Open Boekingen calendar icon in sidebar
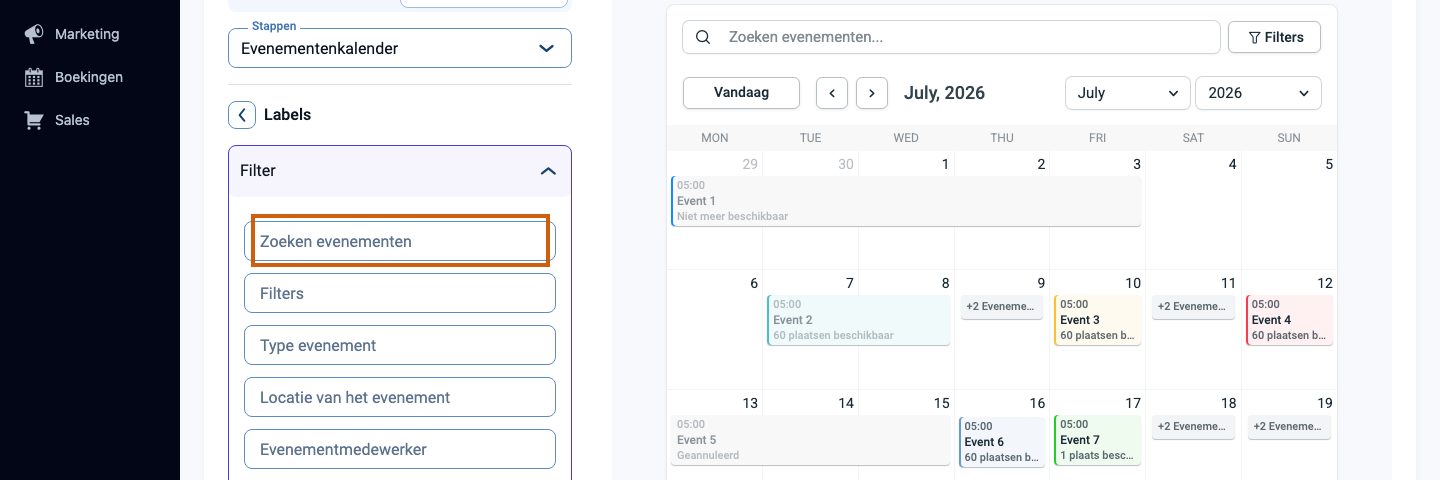The height and width of the screenshot is (480, 1440). coord(34,77)
